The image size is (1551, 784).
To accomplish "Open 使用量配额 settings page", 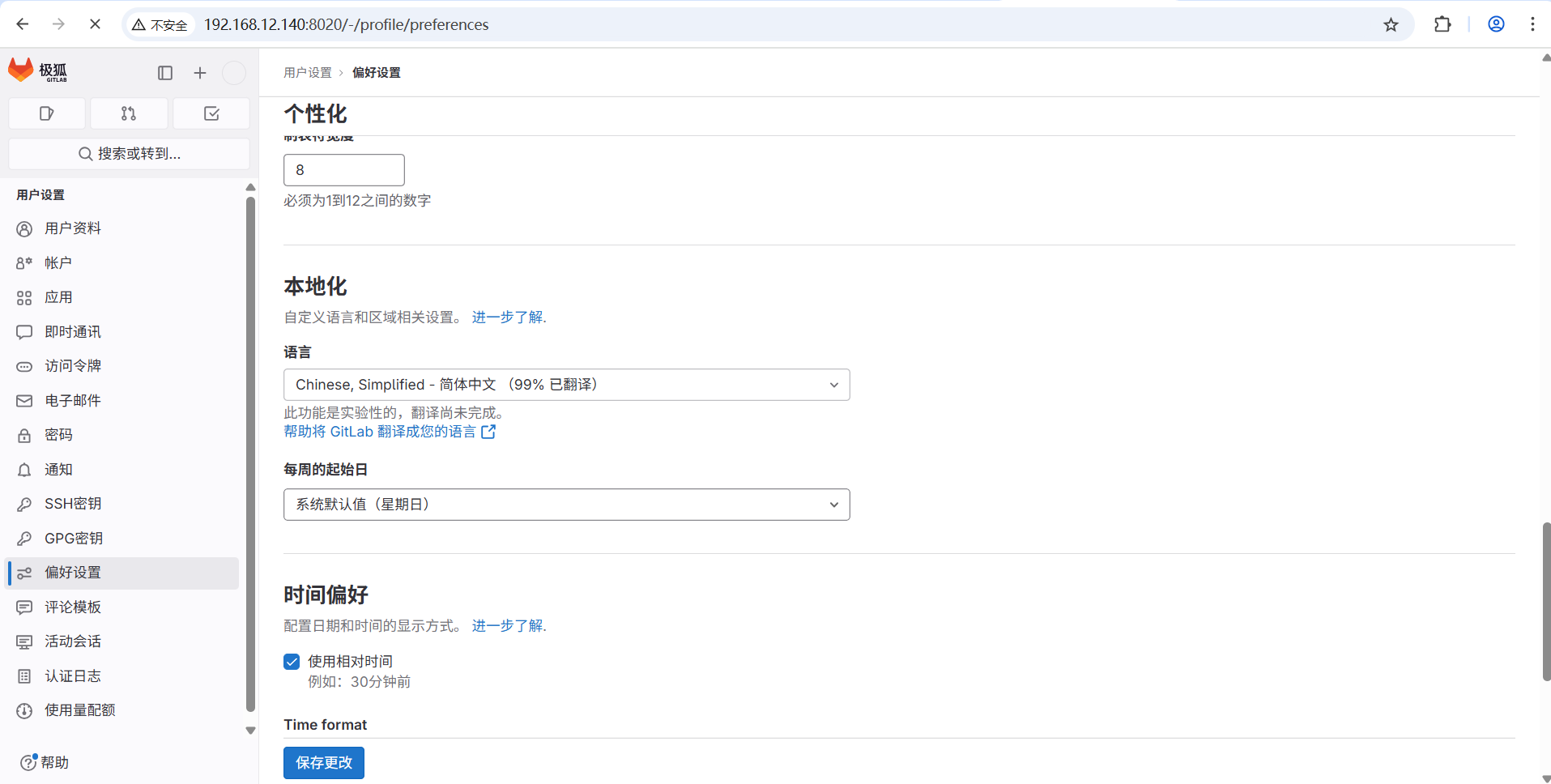I will coord(123,710).
